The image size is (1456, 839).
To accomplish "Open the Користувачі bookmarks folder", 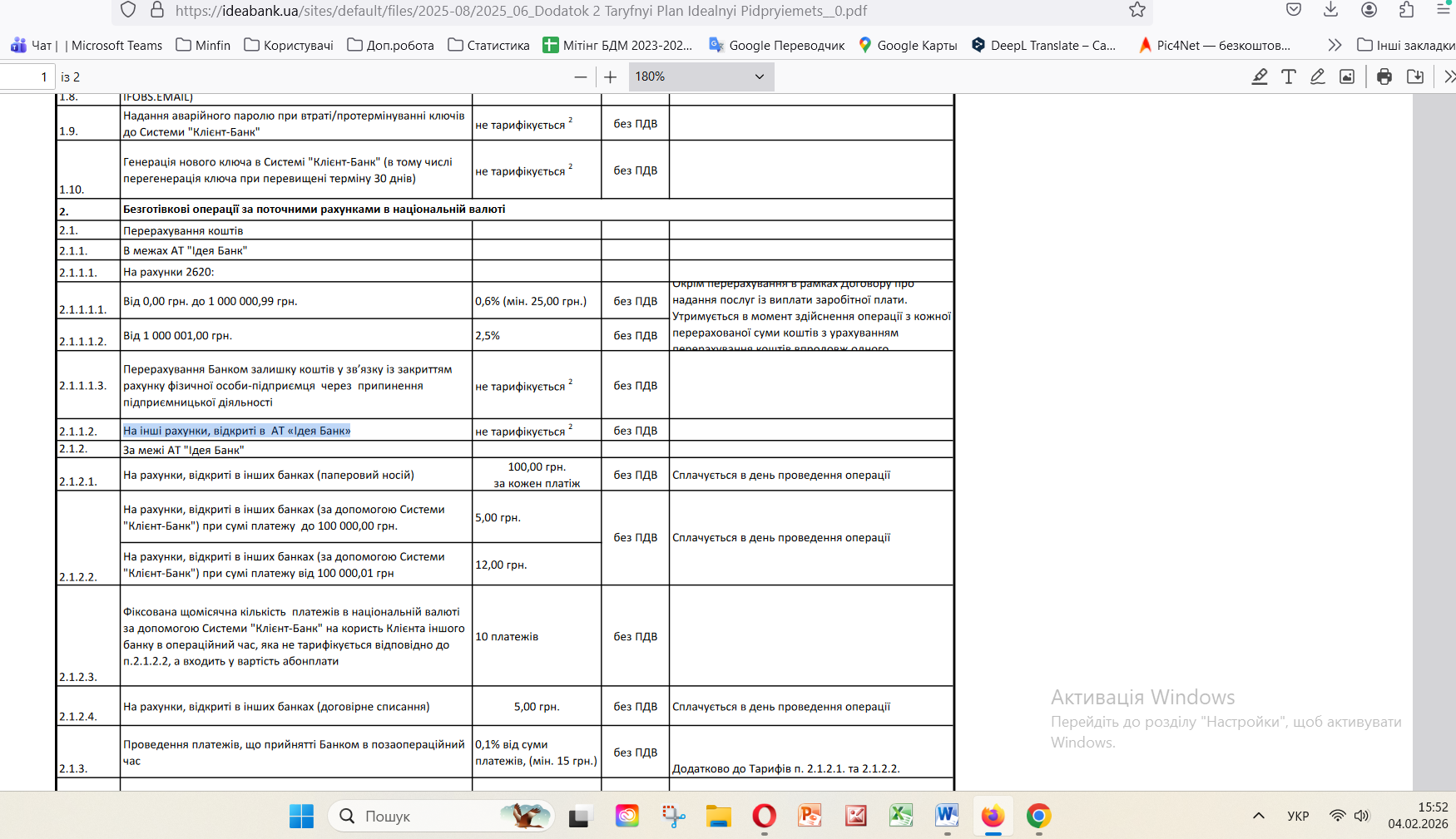I will pyautogui.click(x=289, y=45).
